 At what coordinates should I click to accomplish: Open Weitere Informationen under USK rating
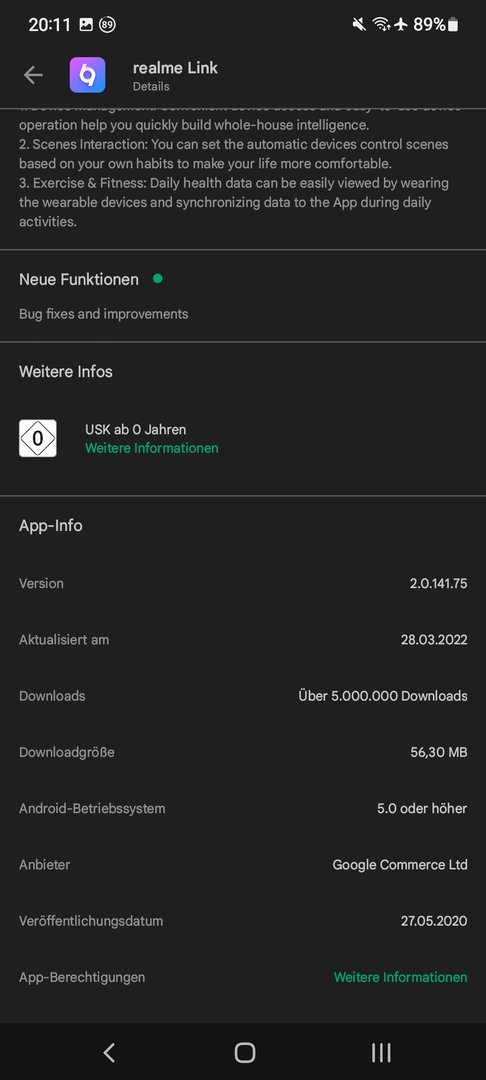coord(151,448)
